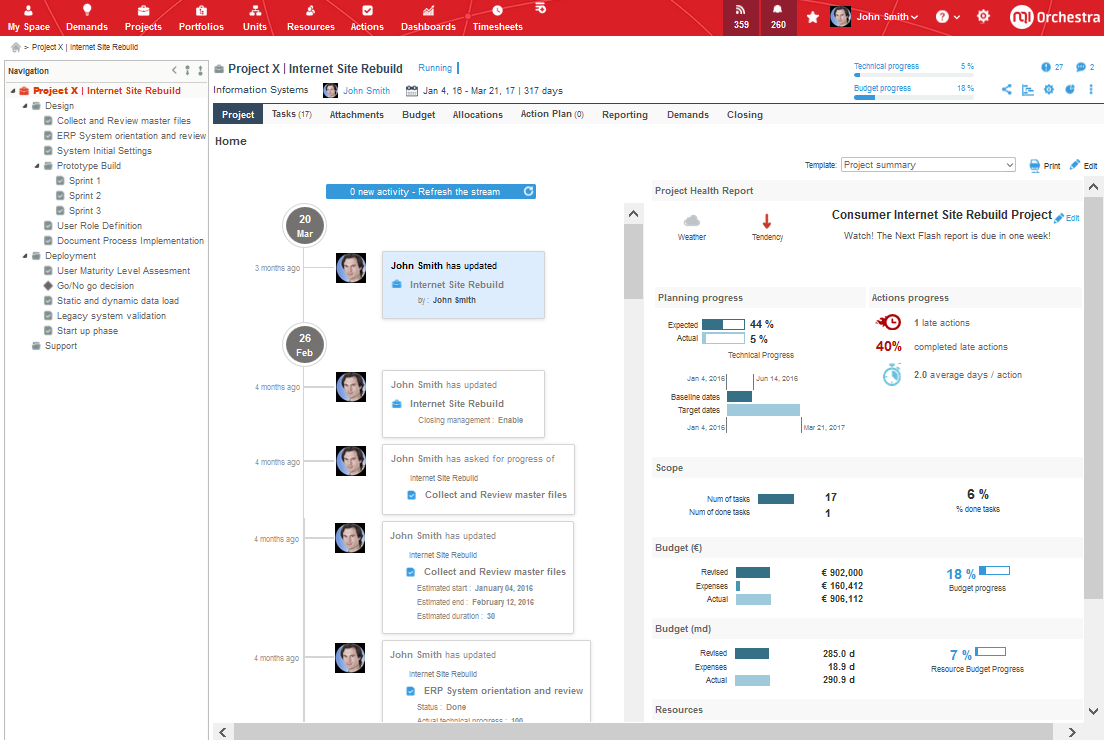
Task: Click the Weather cloud icon in the health report
Action: tap(692, 221)
